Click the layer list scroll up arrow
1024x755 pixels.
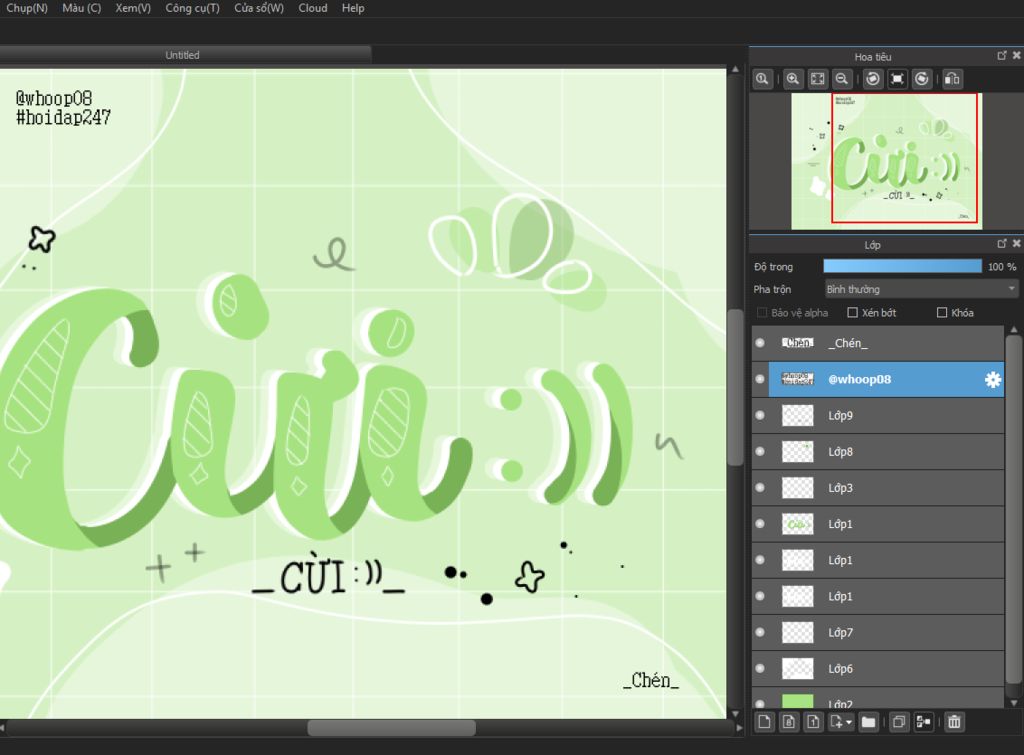(1014, 330)
